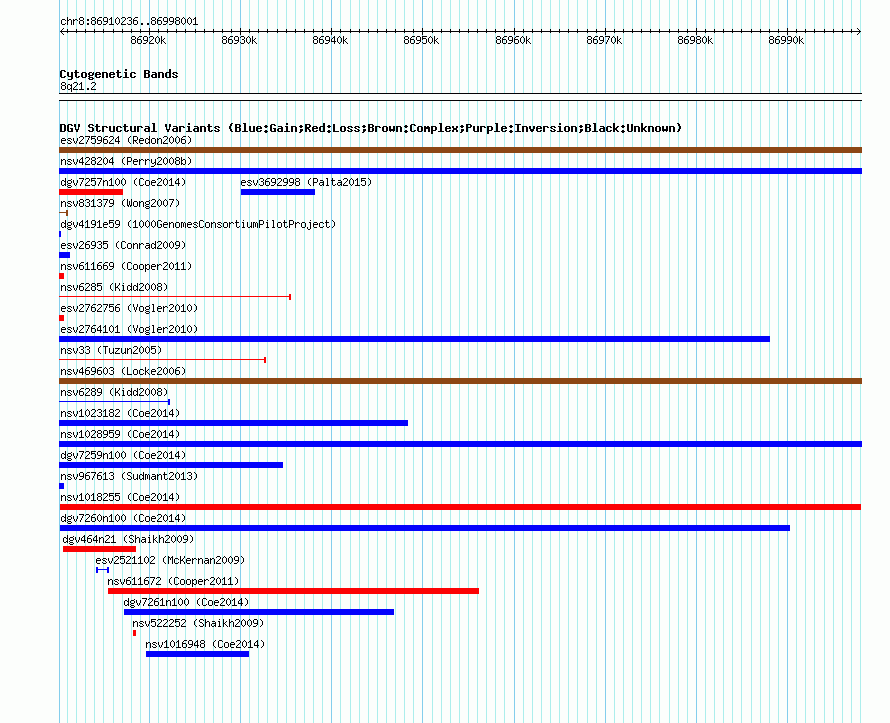This screenshot has height=723, width=890.
Task: Click the small blue esv2521102 McKernan2009 glyph
Action: pos(102,570)
